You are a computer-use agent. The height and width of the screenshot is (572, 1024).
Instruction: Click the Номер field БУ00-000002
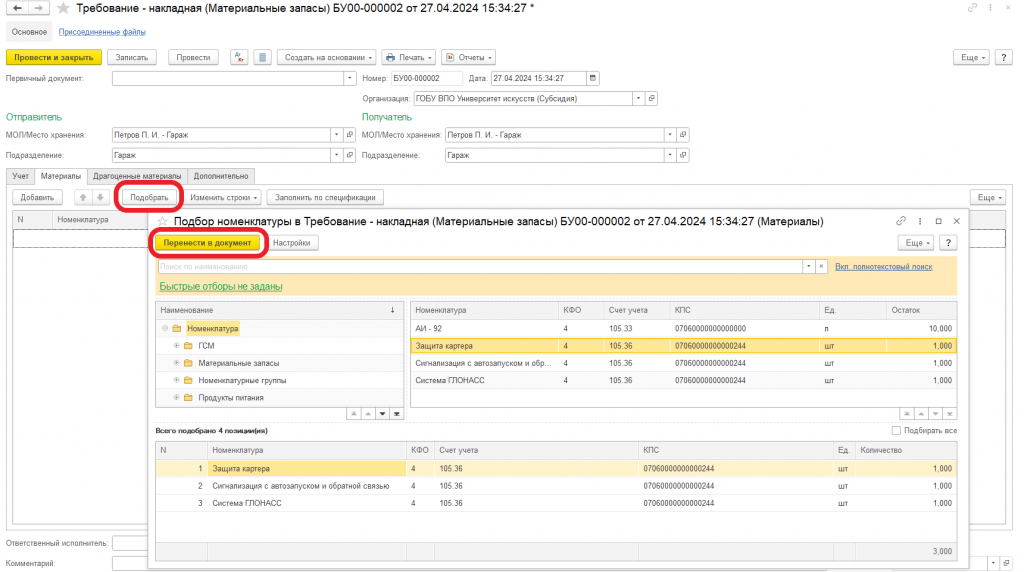426,78
